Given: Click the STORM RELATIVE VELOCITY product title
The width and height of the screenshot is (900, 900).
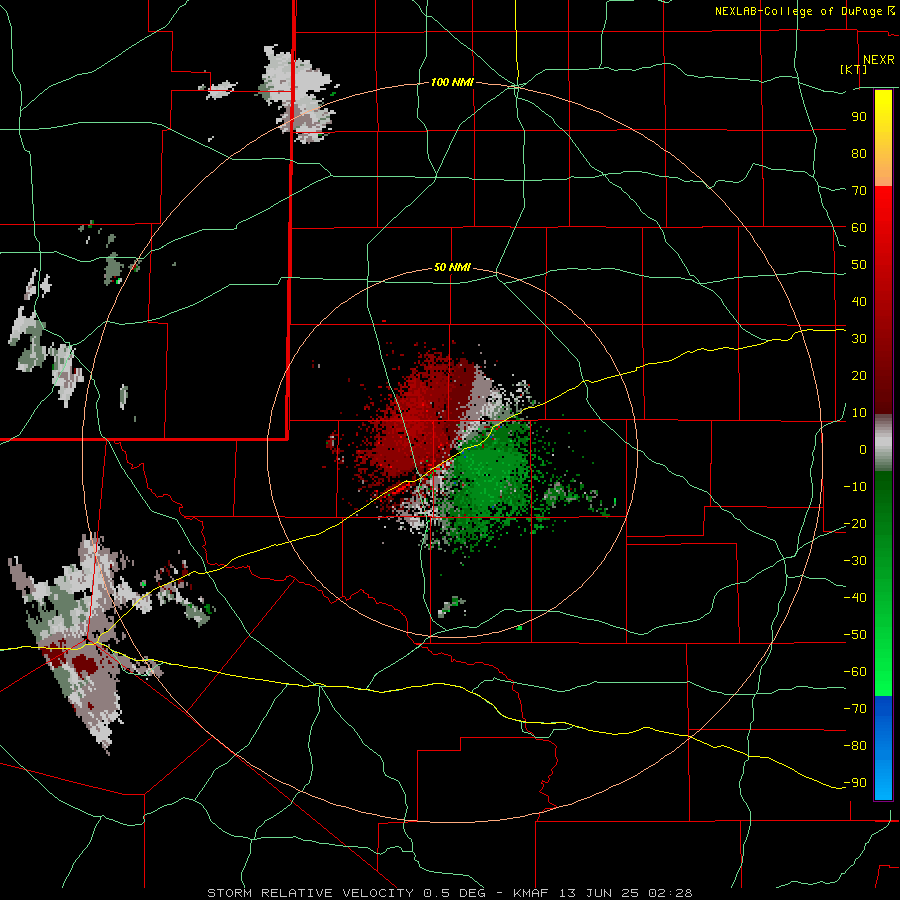Looking at the screenshot, I should point(310,893).
